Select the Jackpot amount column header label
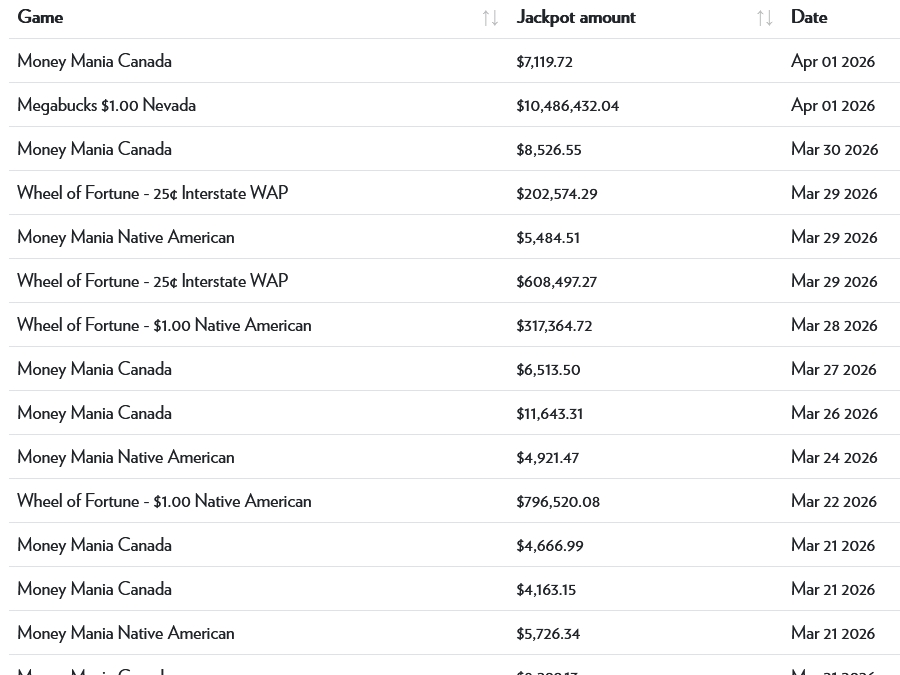The image size is (900, 675). [576, 17]
